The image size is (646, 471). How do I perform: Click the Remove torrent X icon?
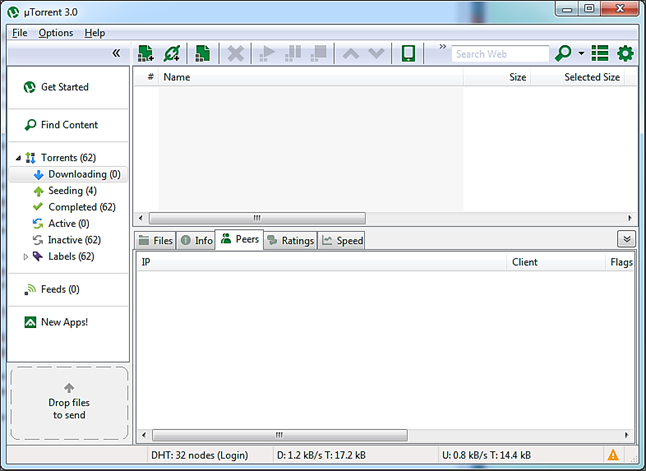pos(236,54)
